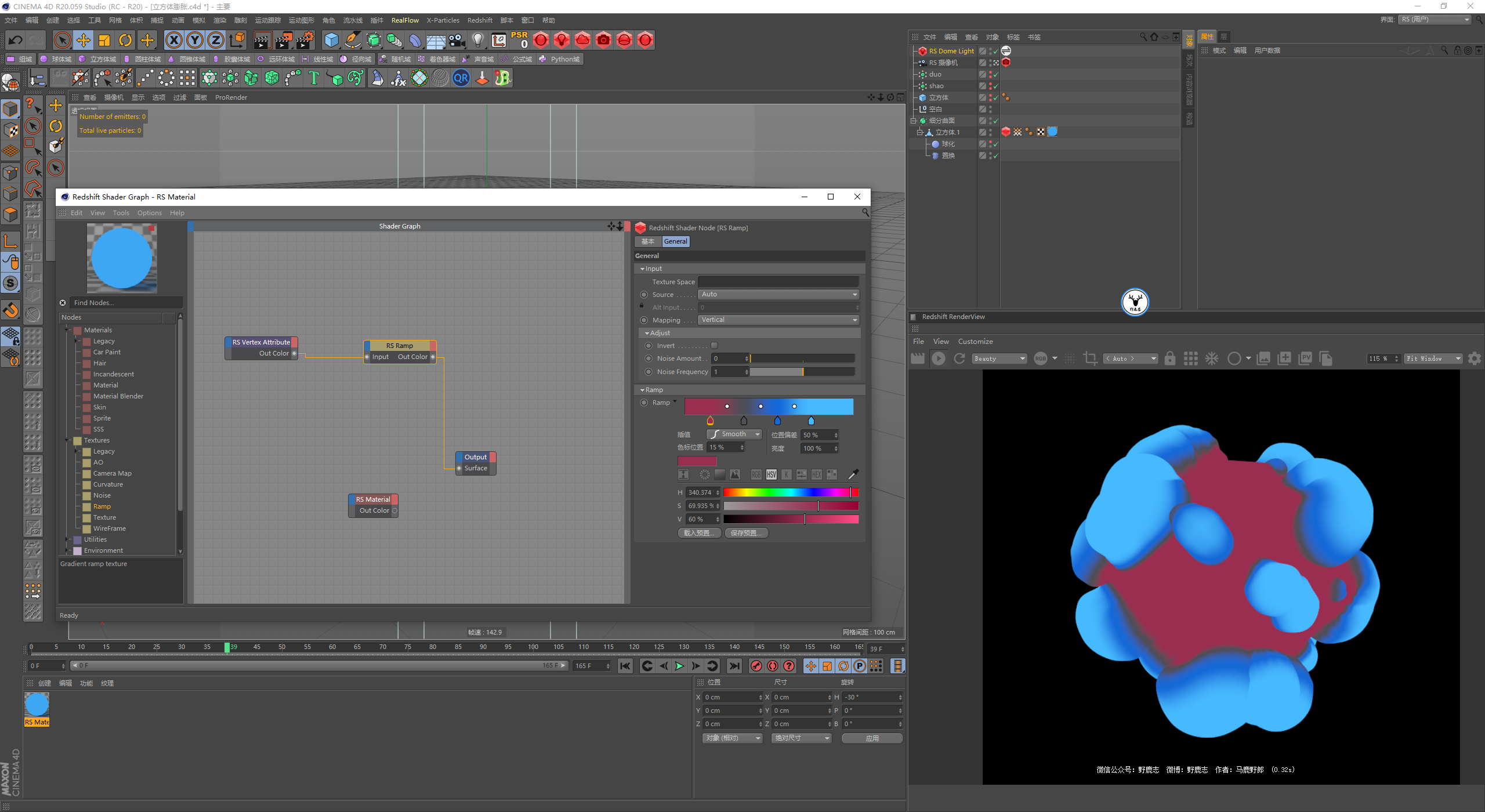Click the Camera object icon in toolbar
Viewport: 1485px width, 812px height.
[457, 40]
